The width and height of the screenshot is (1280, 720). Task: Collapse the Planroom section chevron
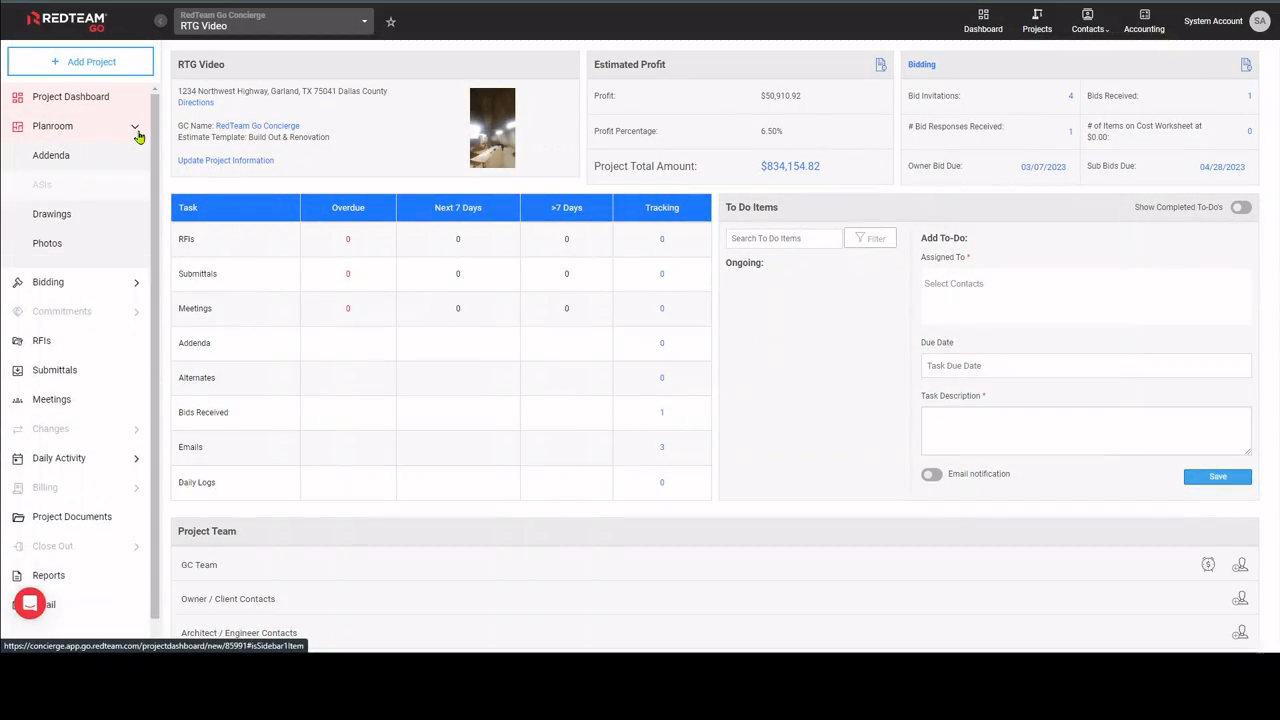(135, 127)
